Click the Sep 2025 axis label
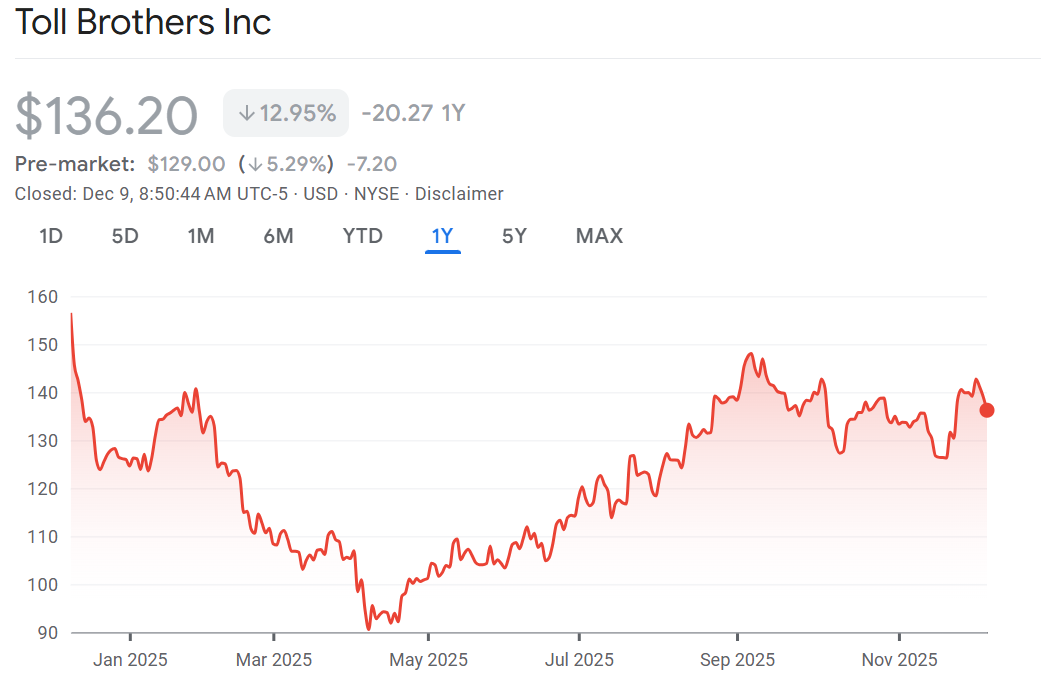Image resolution: width=1041 pixels, height=693 pixels. 737,660
